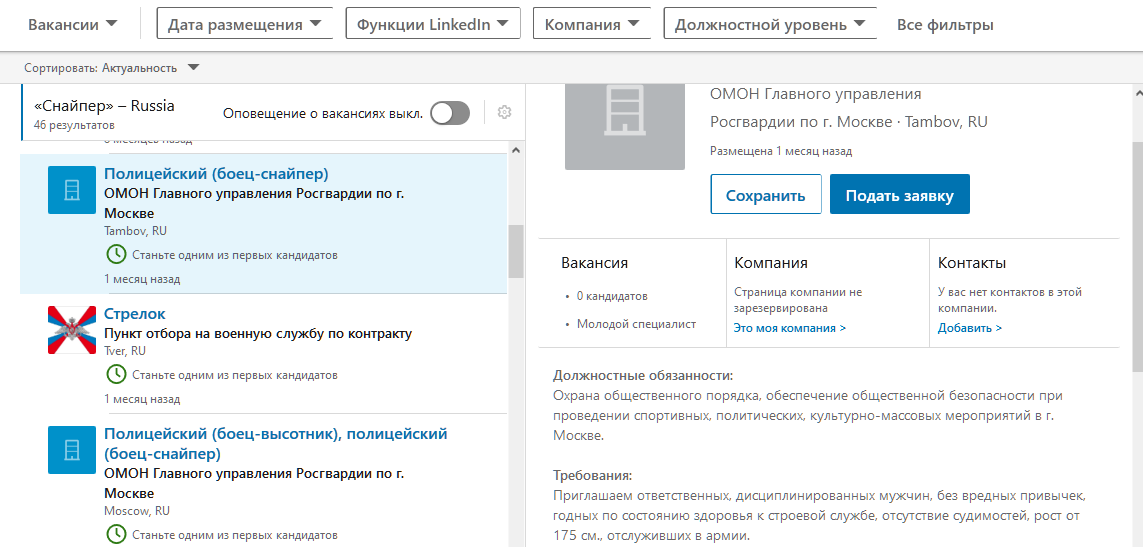Open the job alert settings gear

504,112
